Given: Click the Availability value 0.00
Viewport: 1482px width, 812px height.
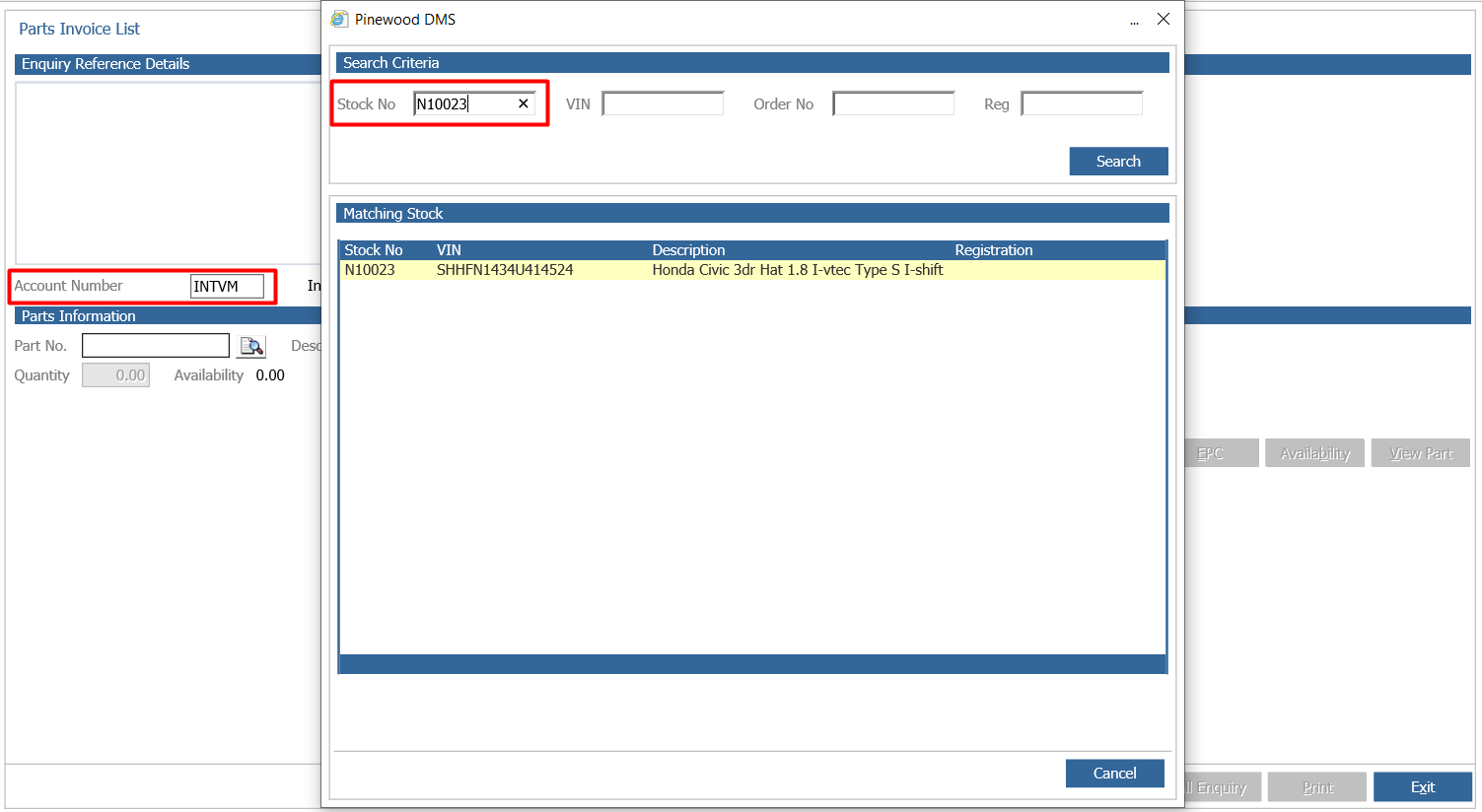Looking at the screenshot, I should [x=270, y=375].
